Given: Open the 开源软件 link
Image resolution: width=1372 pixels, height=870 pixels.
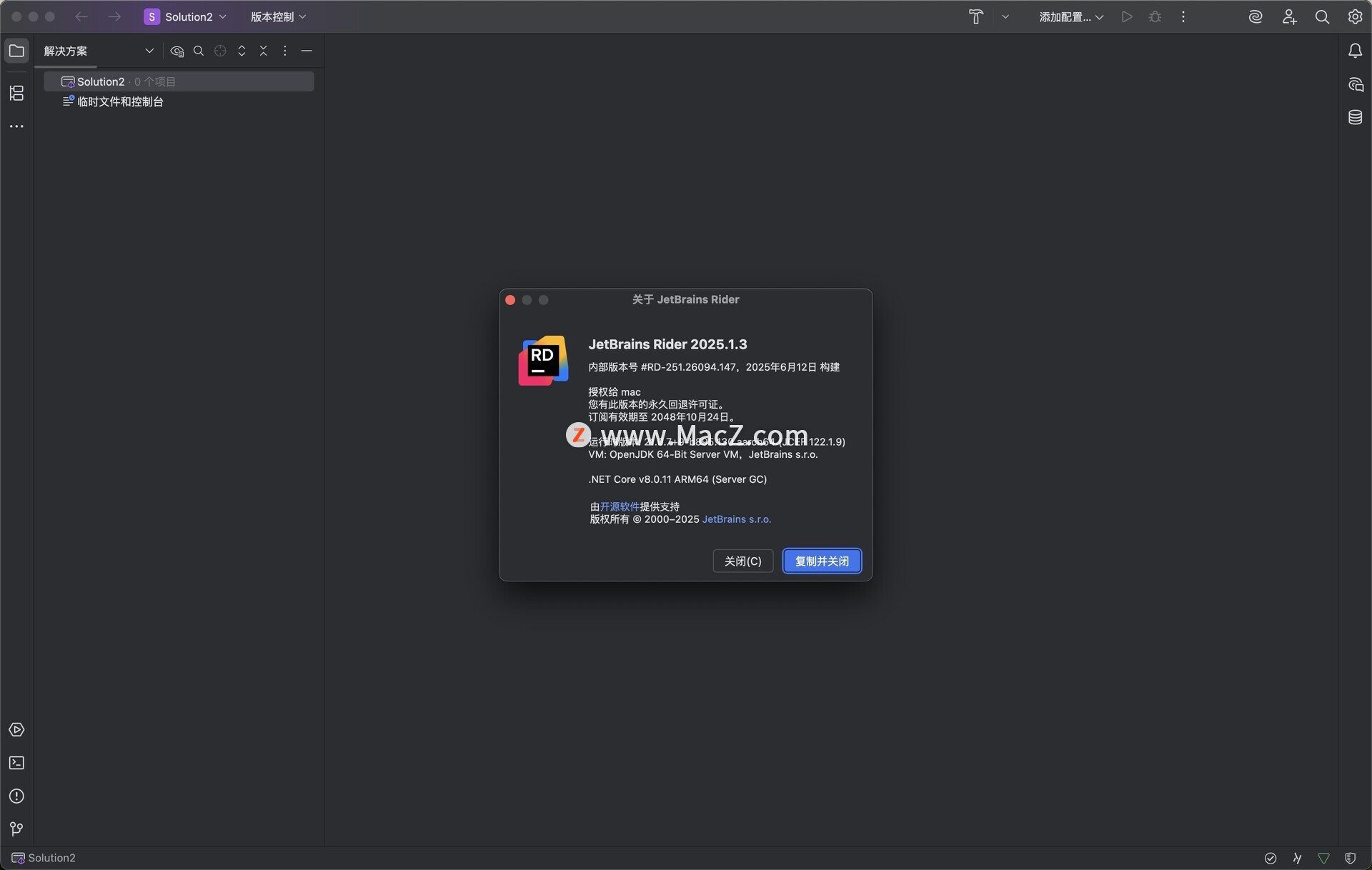Looking at the screenshot, I should point(620,506).
